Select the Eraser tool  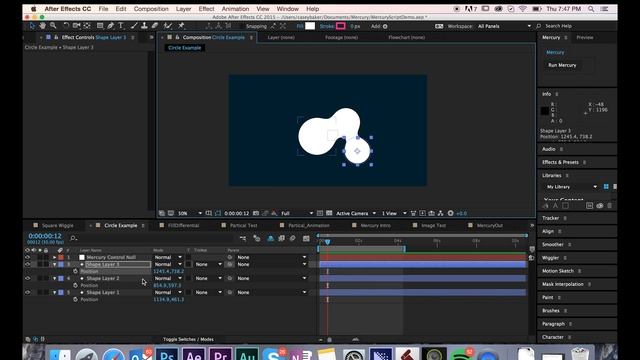pos(155,26)
